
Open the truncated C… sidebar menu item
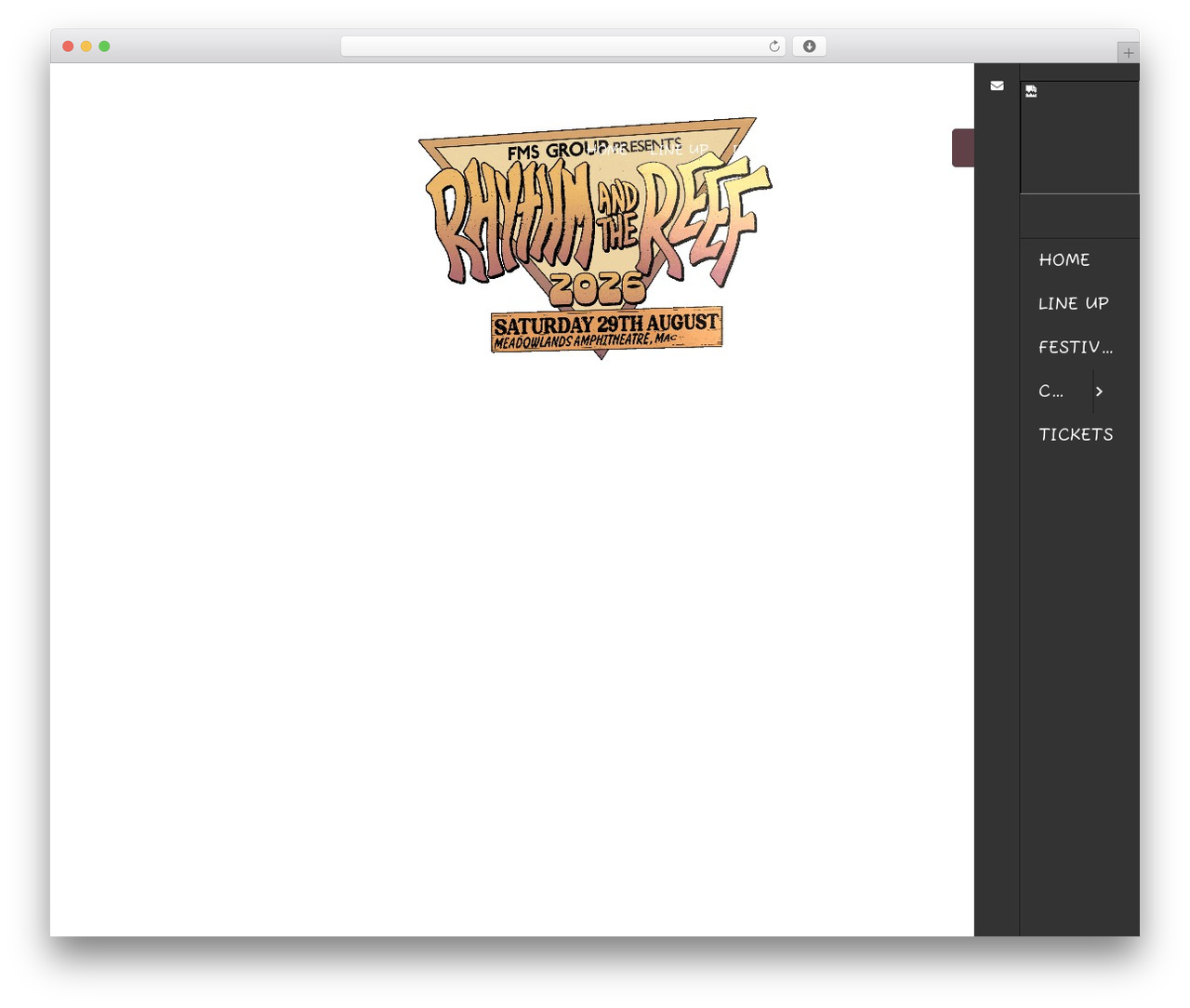coord(1051,391)
